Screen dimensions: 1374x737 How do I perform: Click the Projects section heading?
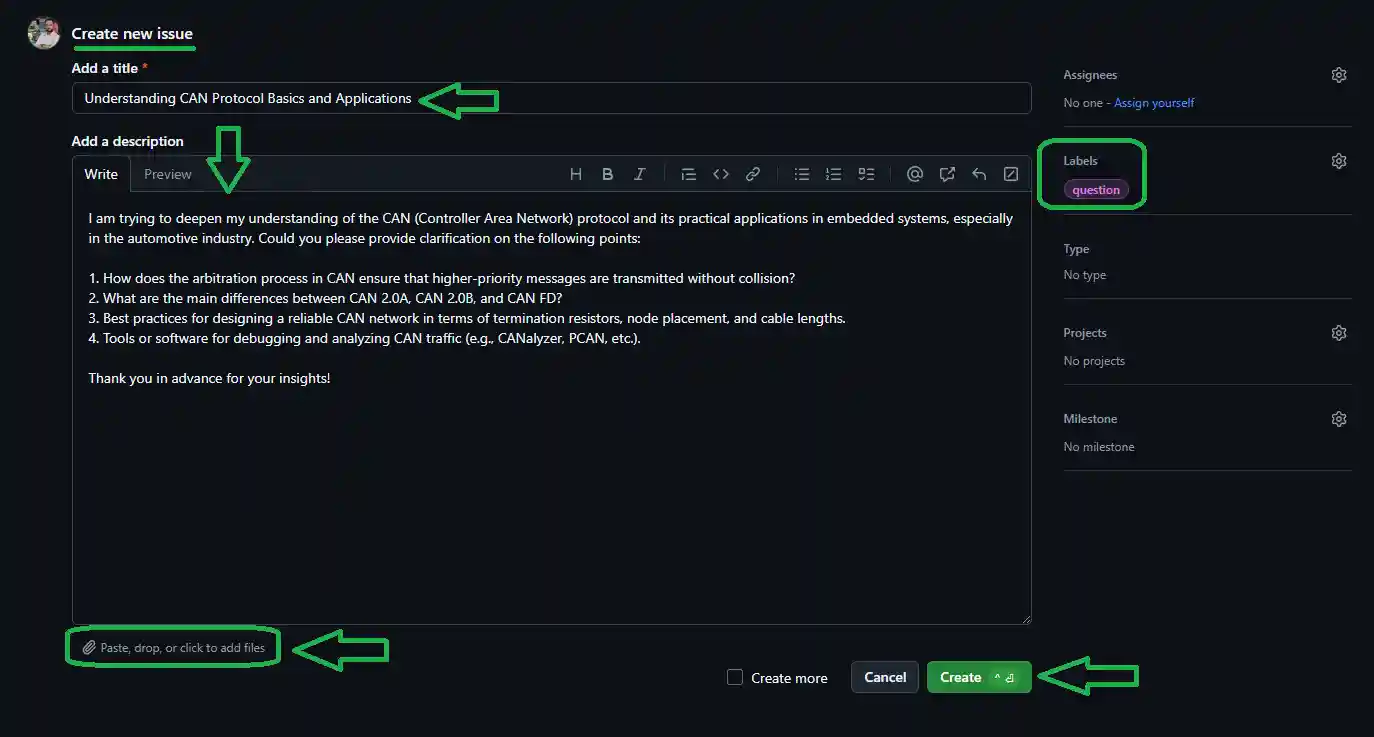point(1085,333)
